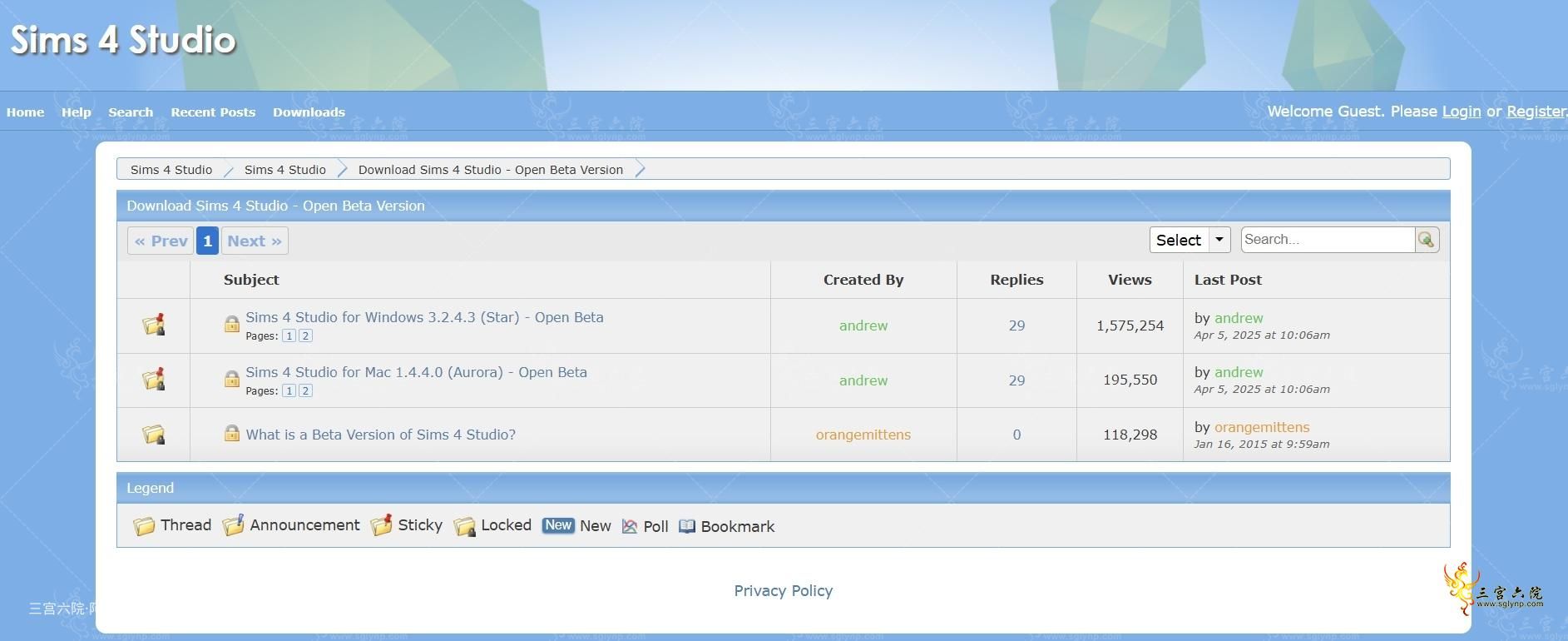1568x641 pixels.
Task: Go to page 2 of Mac thread
Action: pyautogui.click(x=305, y=390)
